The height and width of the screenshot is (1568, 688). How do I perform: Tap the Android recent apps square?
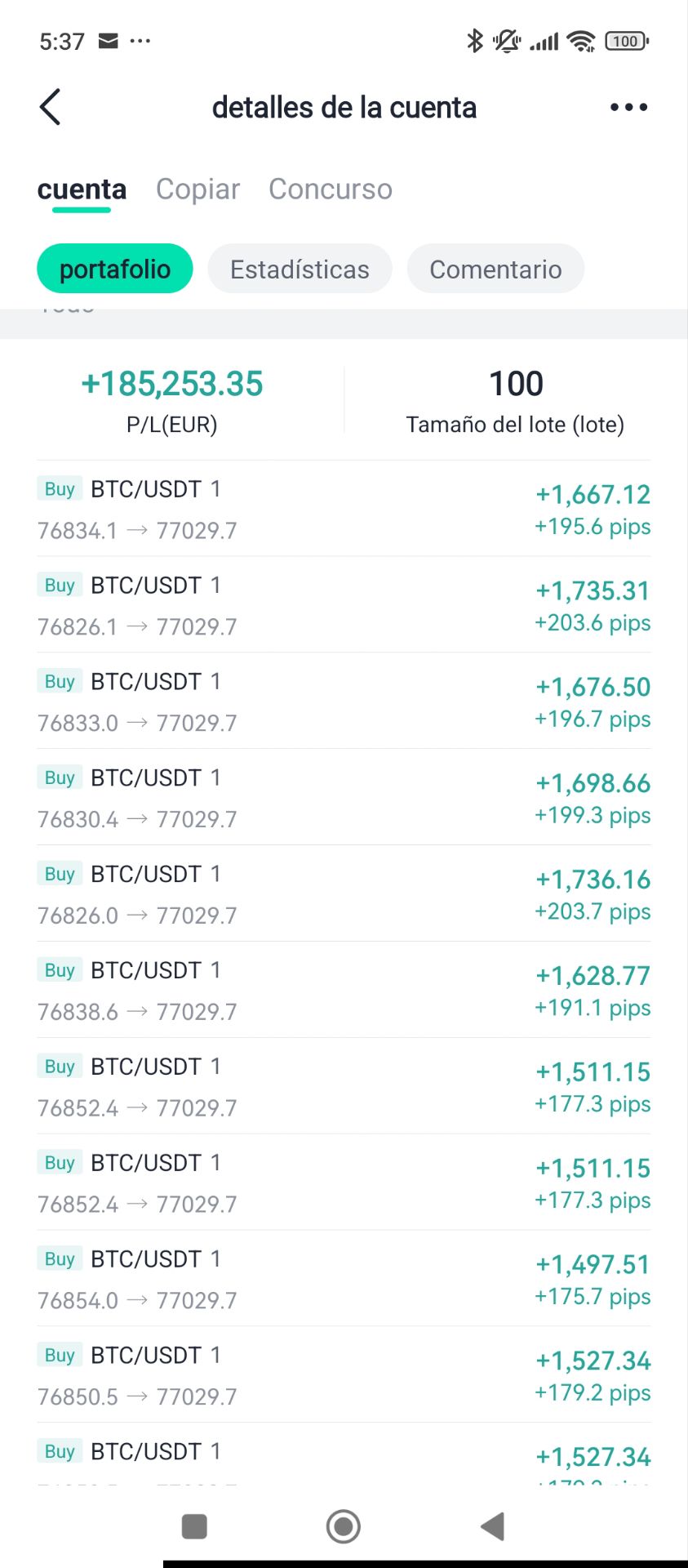click(x=194, y=1526)
